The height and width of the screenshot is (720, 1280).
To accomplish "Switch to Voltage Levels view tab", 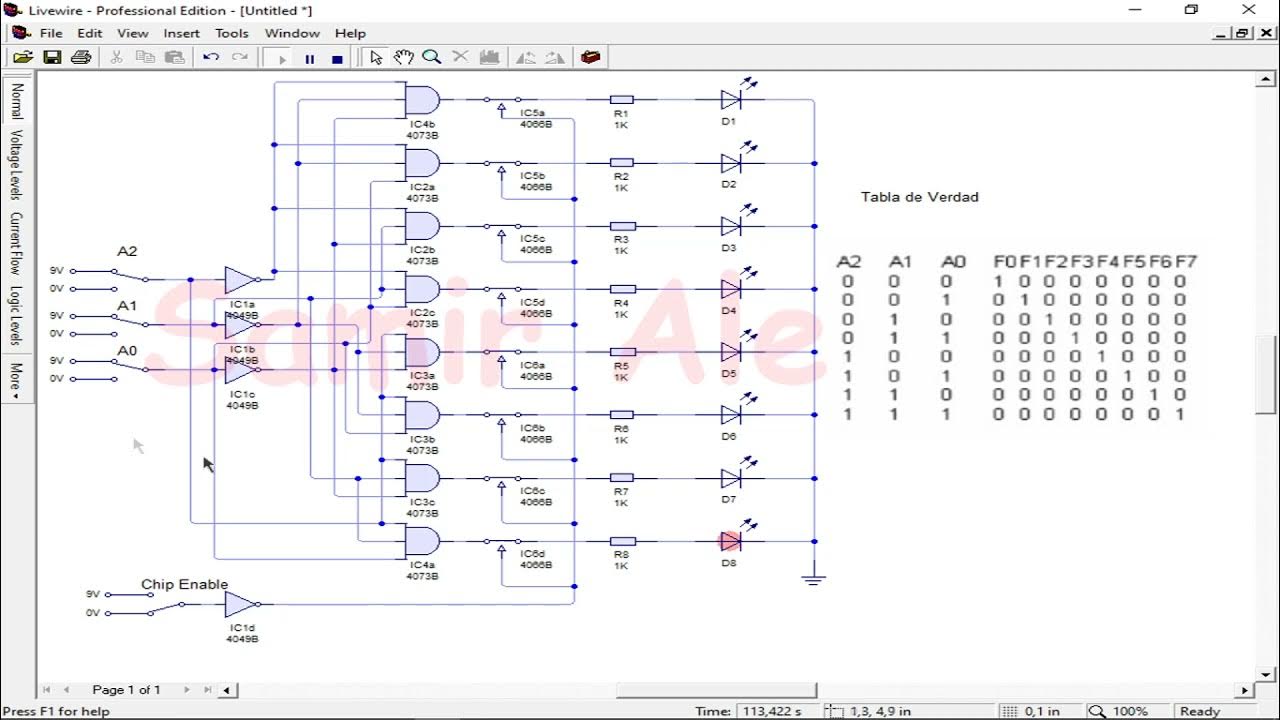I will 16,165.
